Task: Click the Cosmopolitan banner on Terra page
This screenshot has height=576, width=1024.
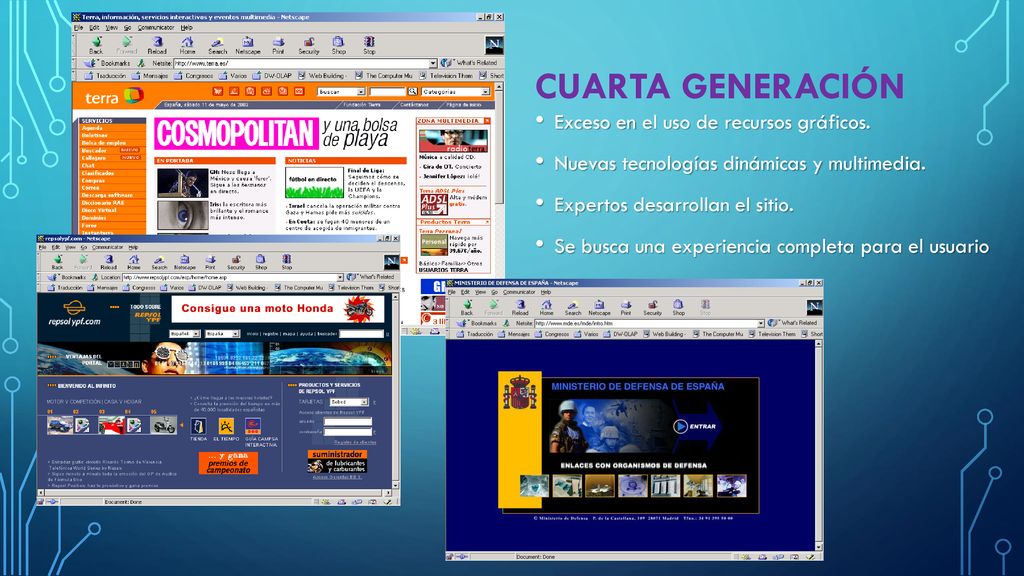Action: coord(280,133)
